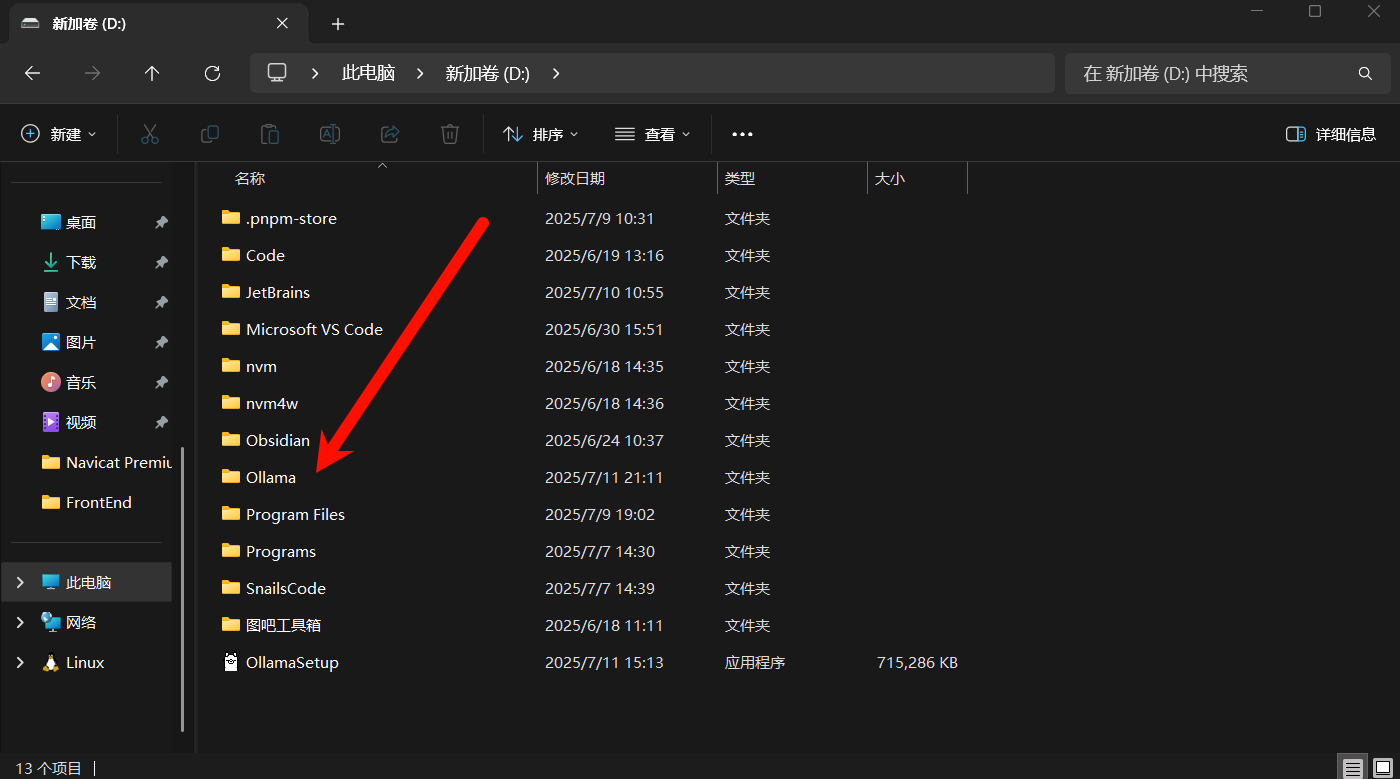Expand chevron between 此电脑 and 新加卷
Viewport: 1400px width, 779px height.
point(420,73)
